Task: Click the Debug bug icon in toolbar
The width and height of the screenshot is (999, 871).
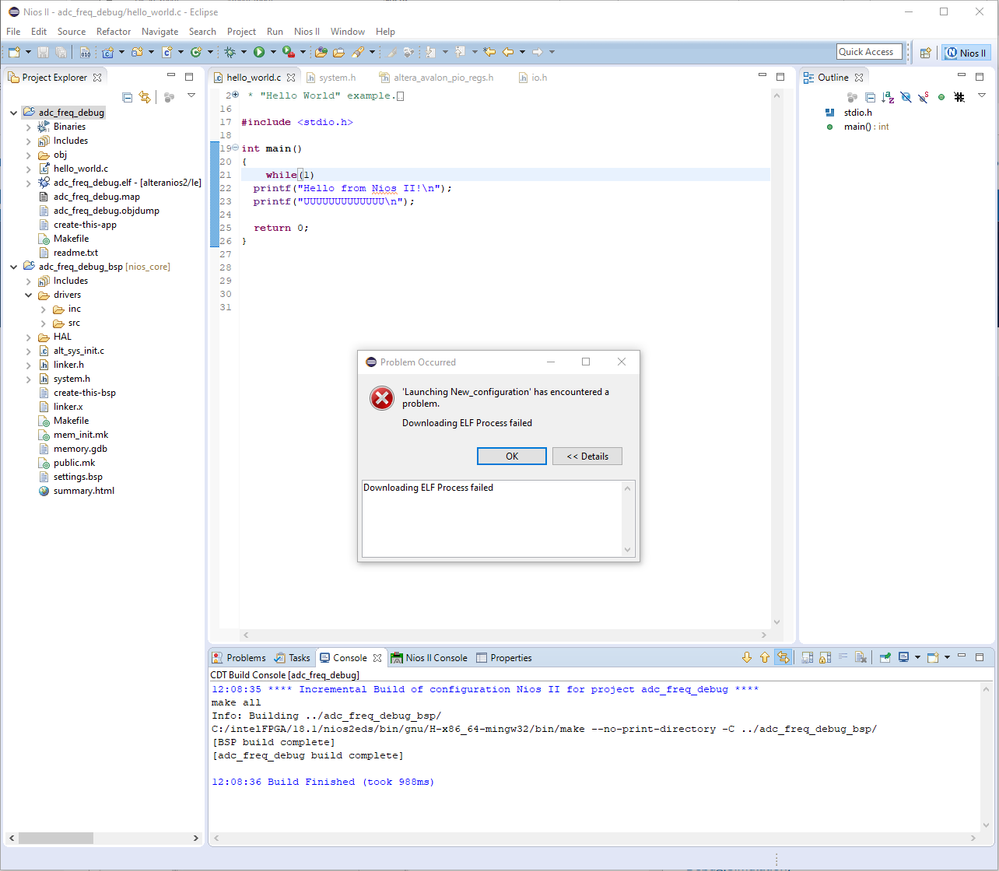Action: 230,52
